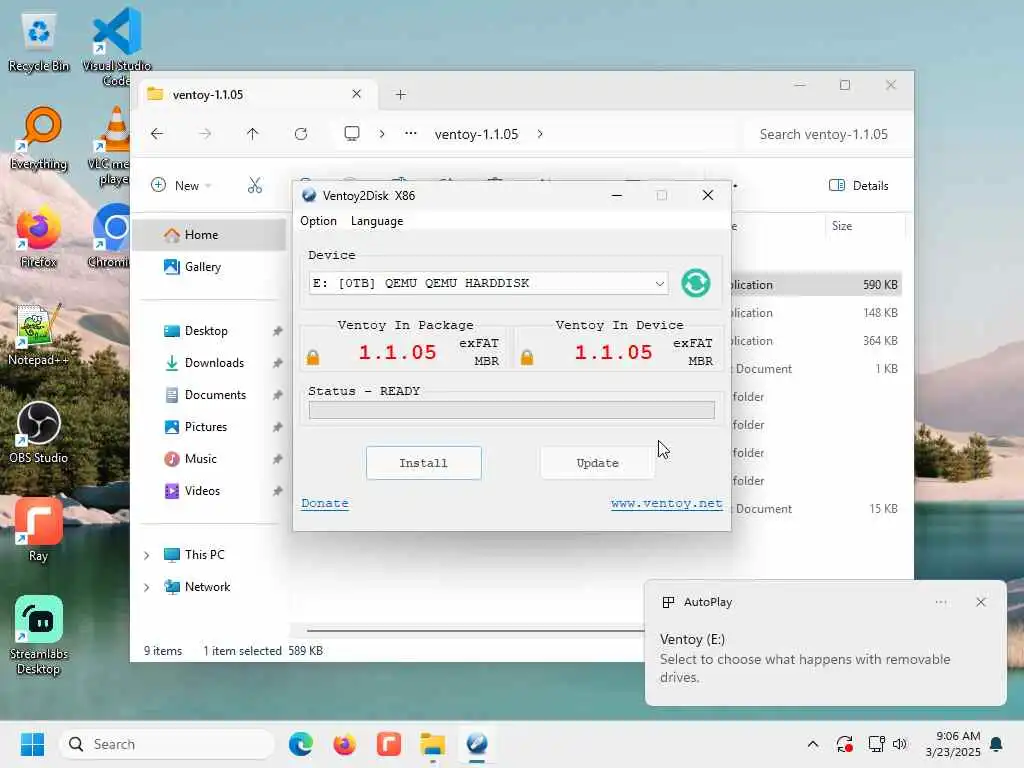The image size is (1024, 768).
Task: Select Home in the navigation pane
Action: (210, 235)
